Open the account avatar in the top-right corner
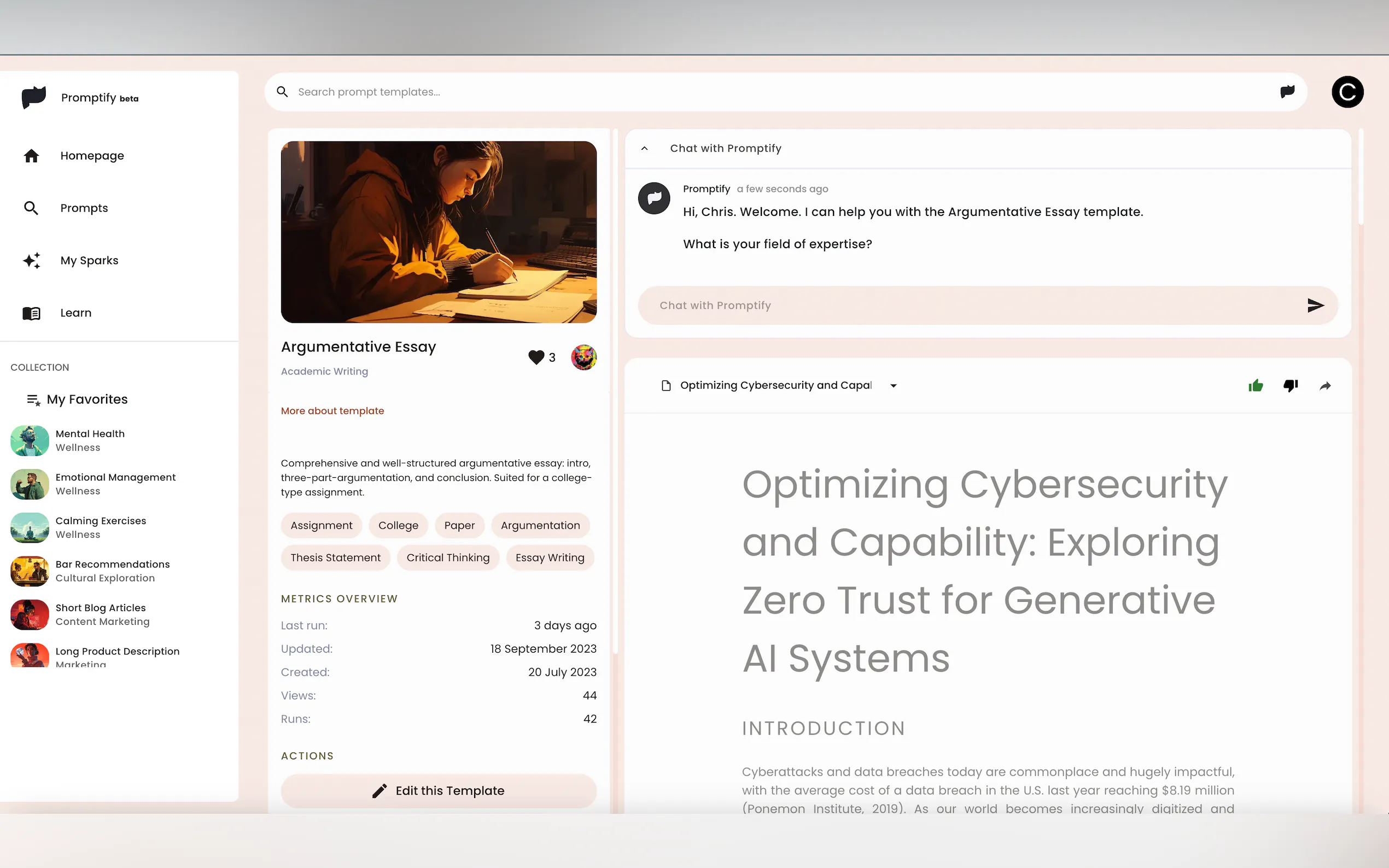This screenshot has height=868, width=1389. (1346, 91)
